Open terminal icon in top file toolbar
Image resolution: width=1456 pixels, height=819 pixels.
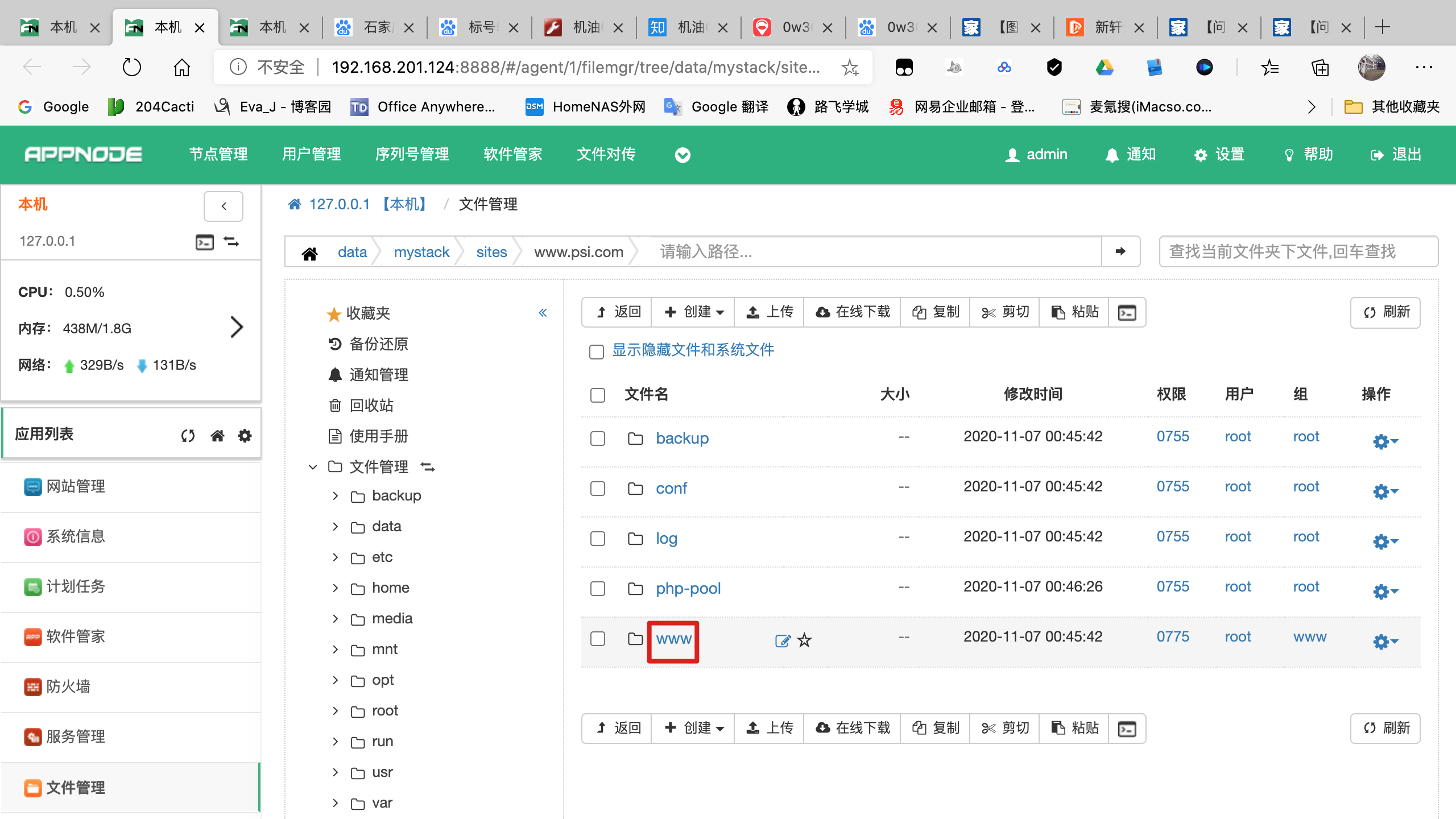[x=1127, y=312]
